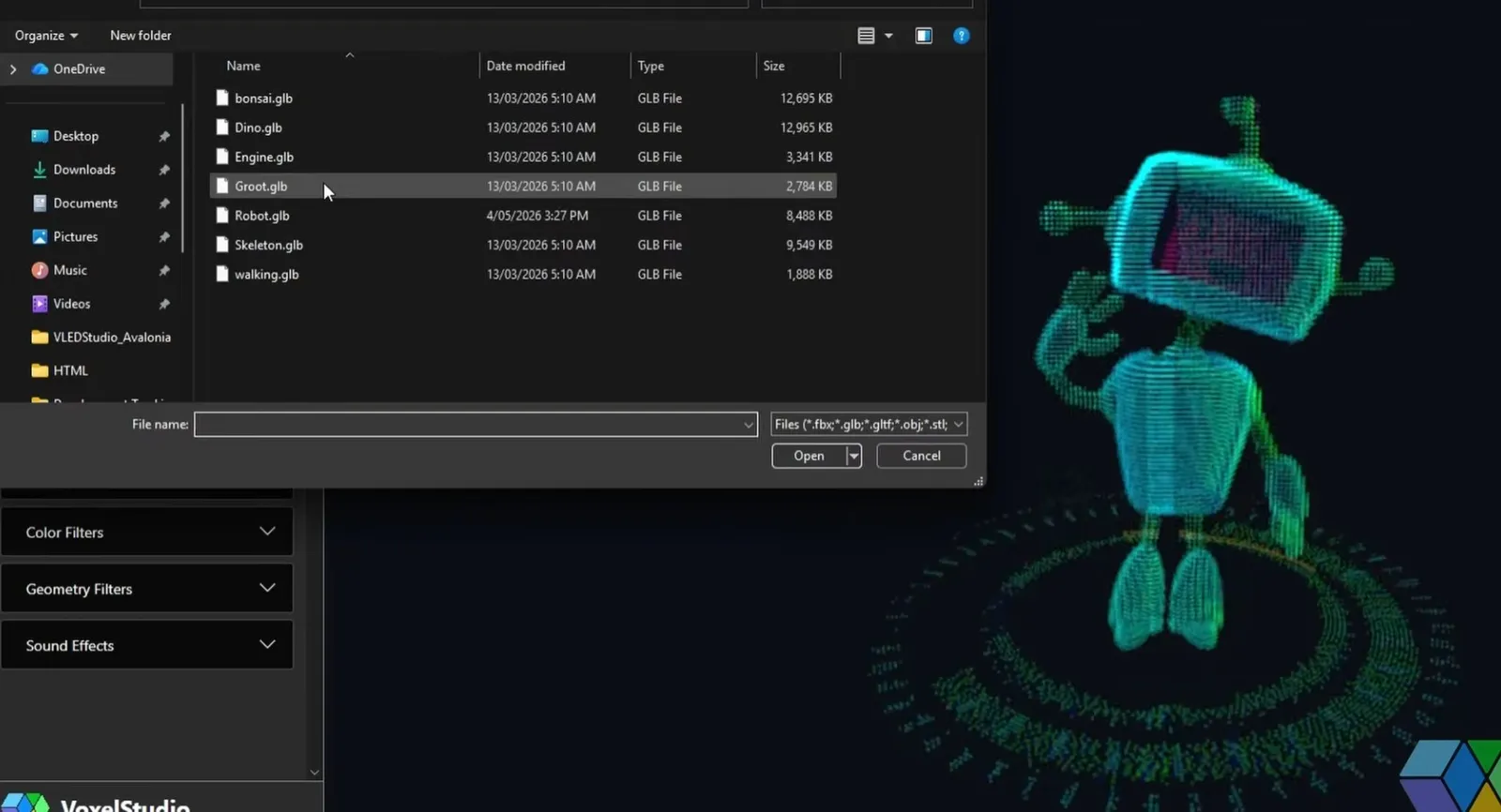Click the Open button
Screen dimensions: 1501x812
(809, 456)
